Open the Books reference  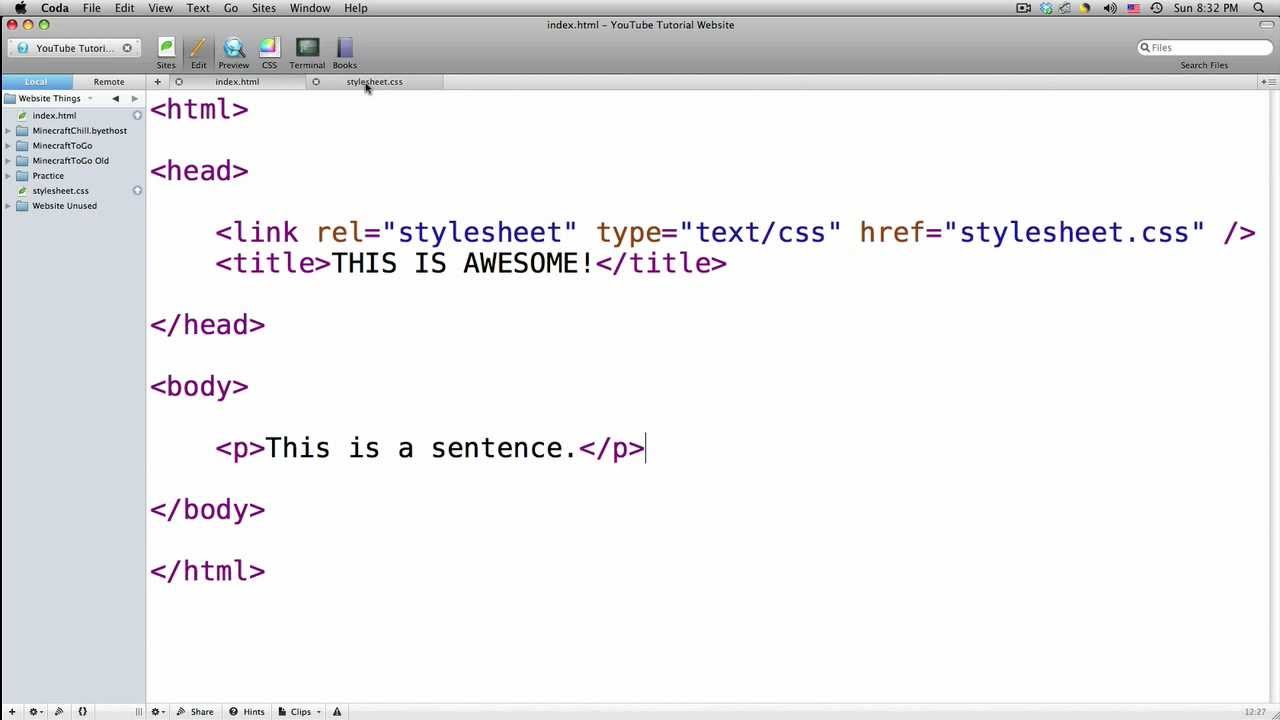345,53
